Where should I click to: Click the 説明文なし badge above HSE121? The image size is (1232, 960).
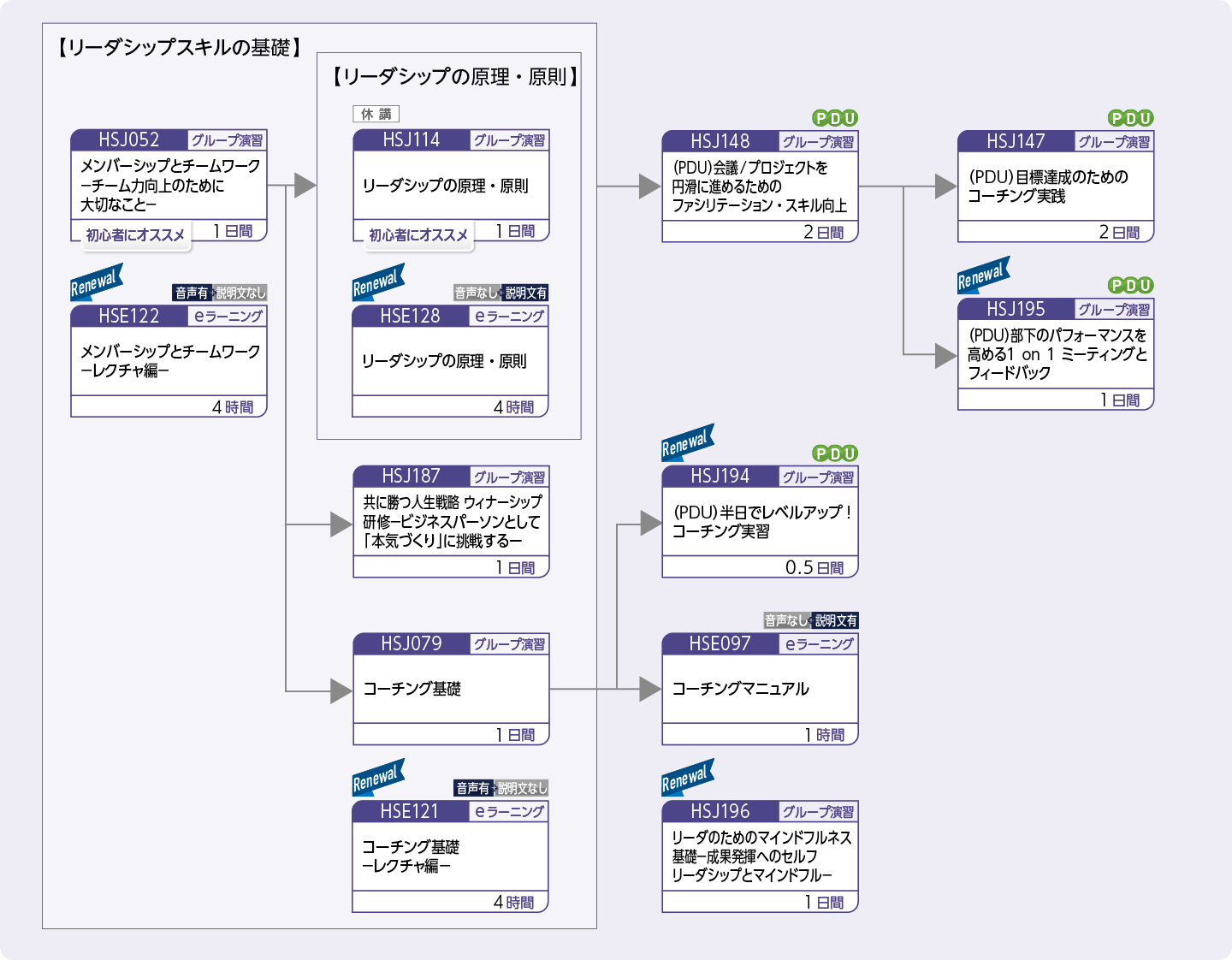coord(522,788)
